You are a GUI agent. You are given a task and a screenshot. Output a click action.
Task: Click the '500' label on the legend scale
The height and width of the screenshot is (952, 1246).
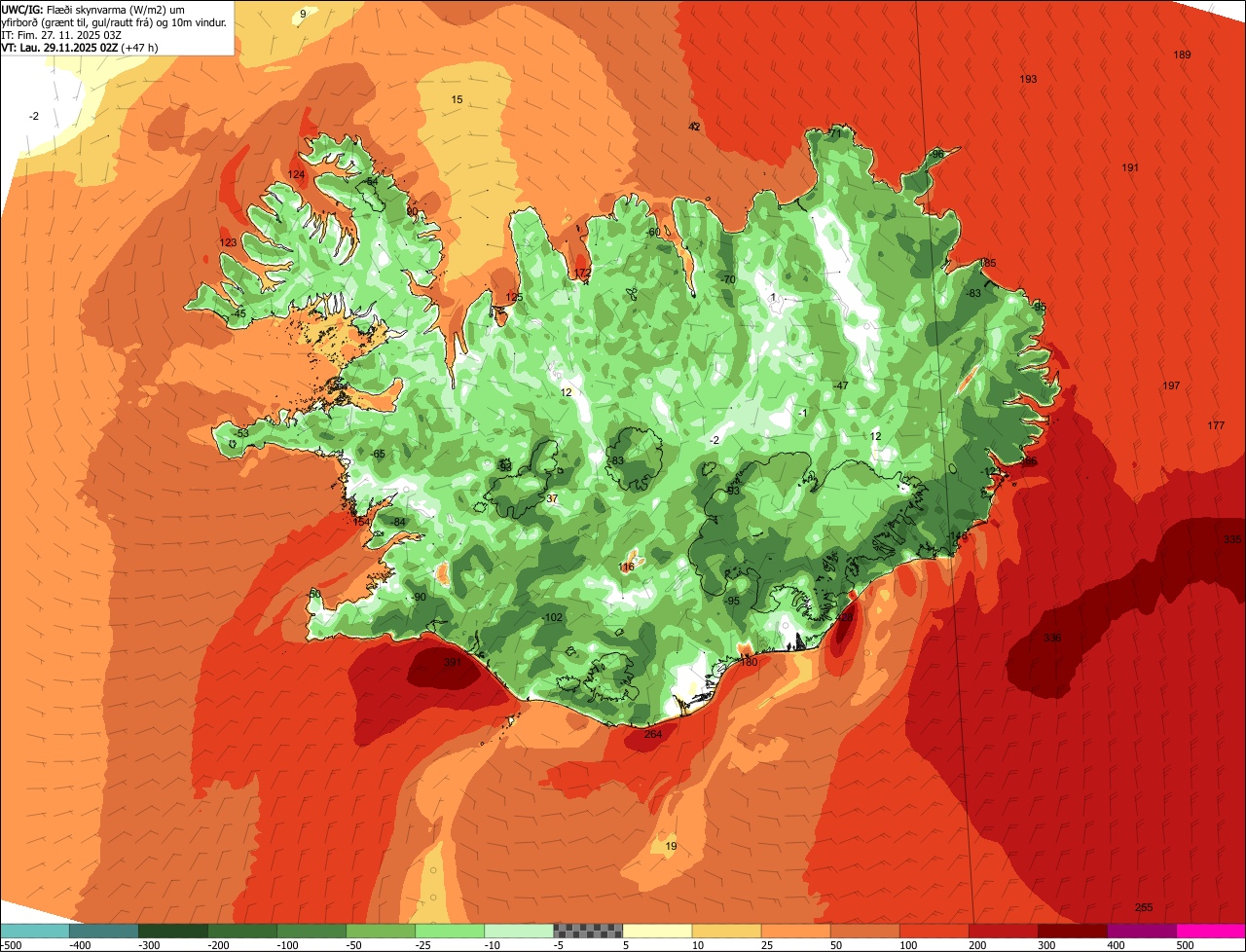pyautogui.click(x=1185, y=945)
